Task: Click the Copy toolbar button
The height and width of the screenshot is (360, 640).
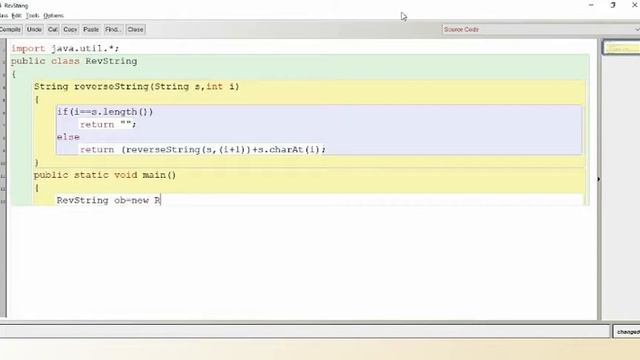Action: 70,29
